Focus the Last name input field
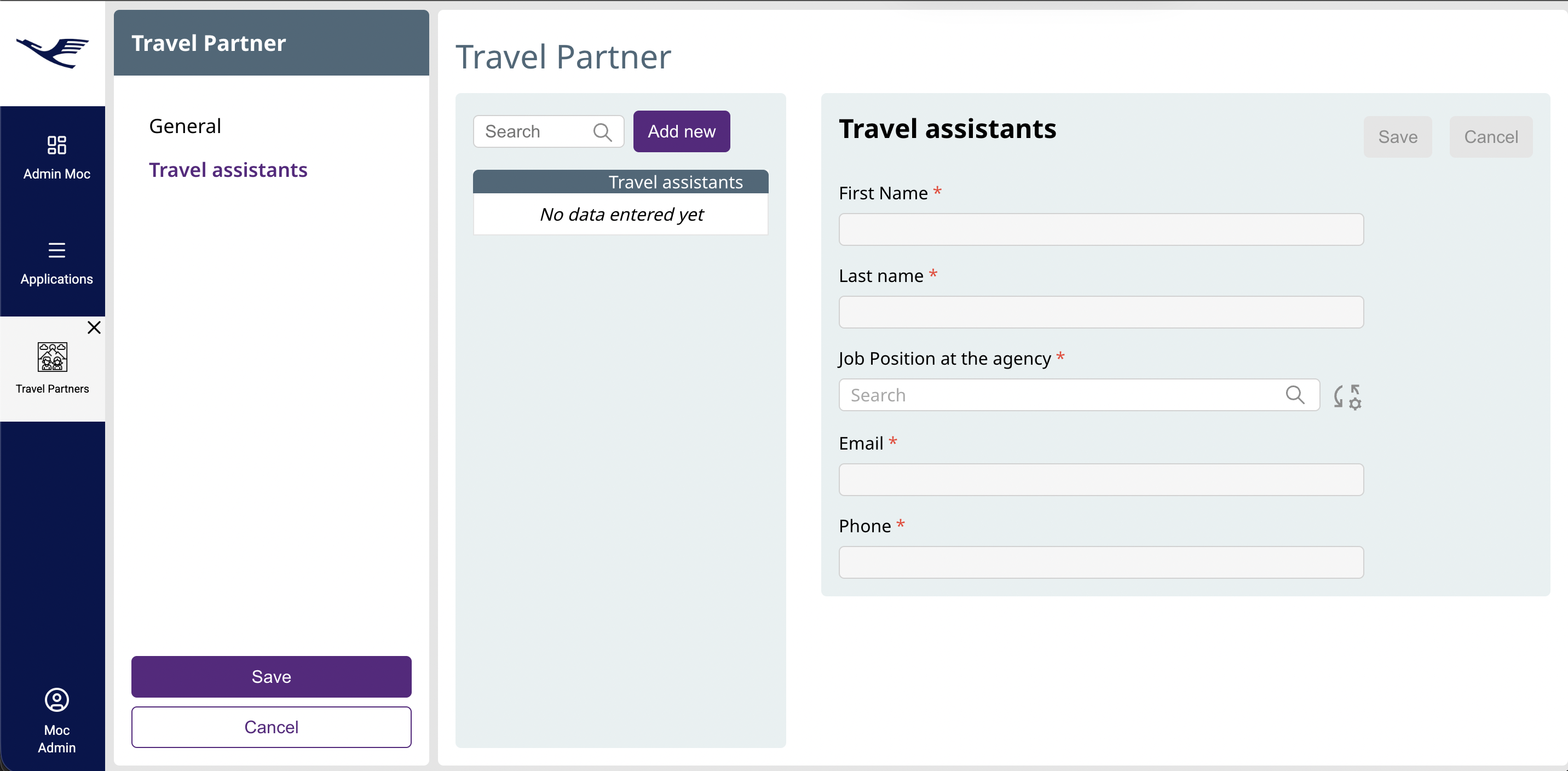This screenshot has height=771, width=1568. point(1100,313)
